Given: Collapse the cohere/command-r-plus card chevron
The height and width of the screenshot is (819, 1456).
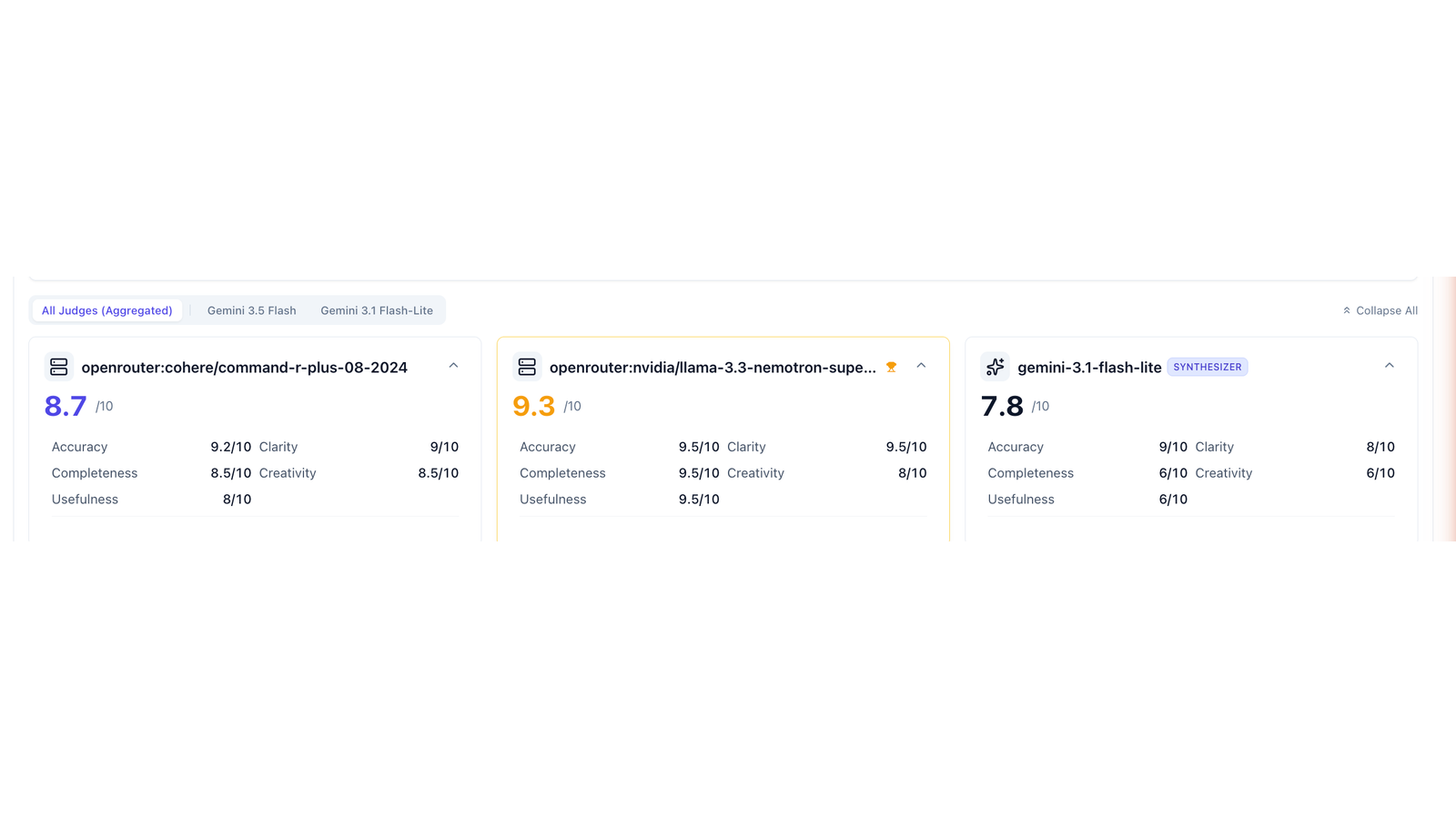Looking at the screenshot, I should click(x=453, y=366).
